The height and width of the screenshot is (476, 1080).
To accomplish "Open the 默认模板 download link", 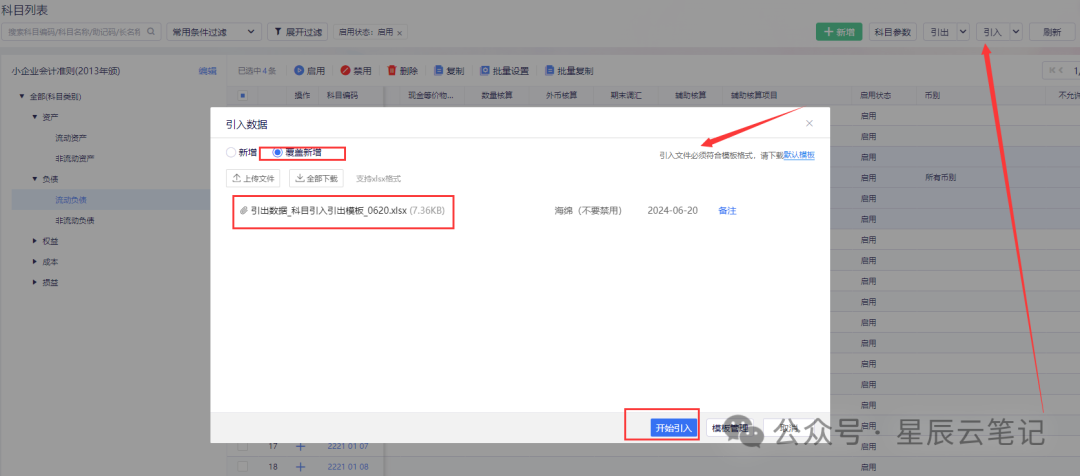I will pyautogui.click(x=799, y=155).
